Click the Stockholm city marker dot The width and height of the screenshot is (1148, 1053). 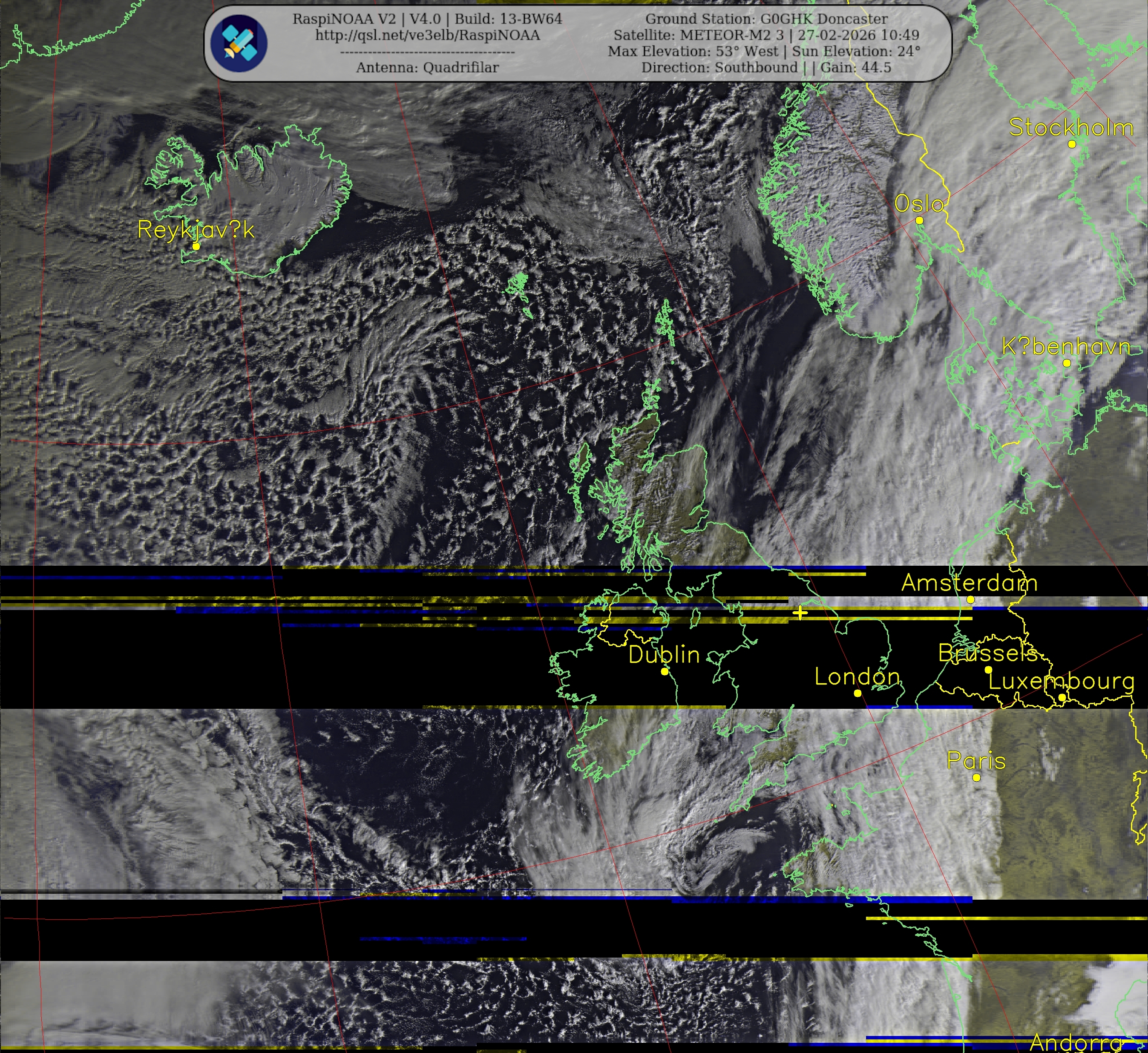click(x=1072, y=144)
